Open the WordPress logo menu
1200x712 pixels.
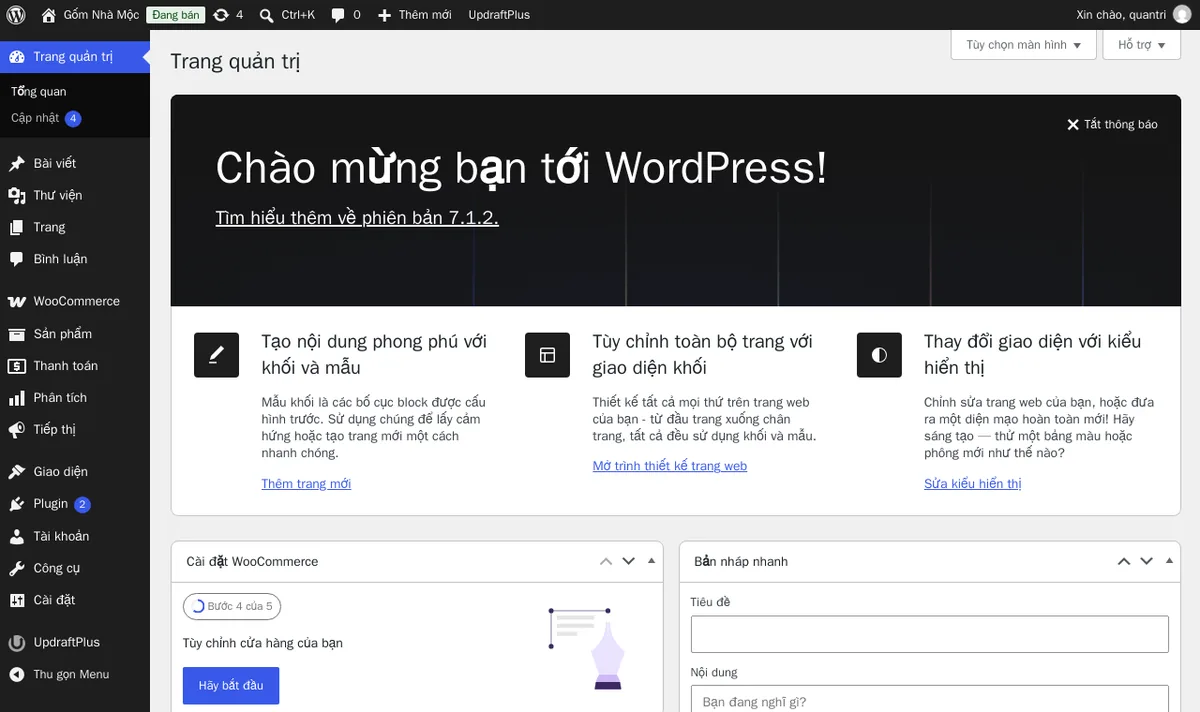15,15
